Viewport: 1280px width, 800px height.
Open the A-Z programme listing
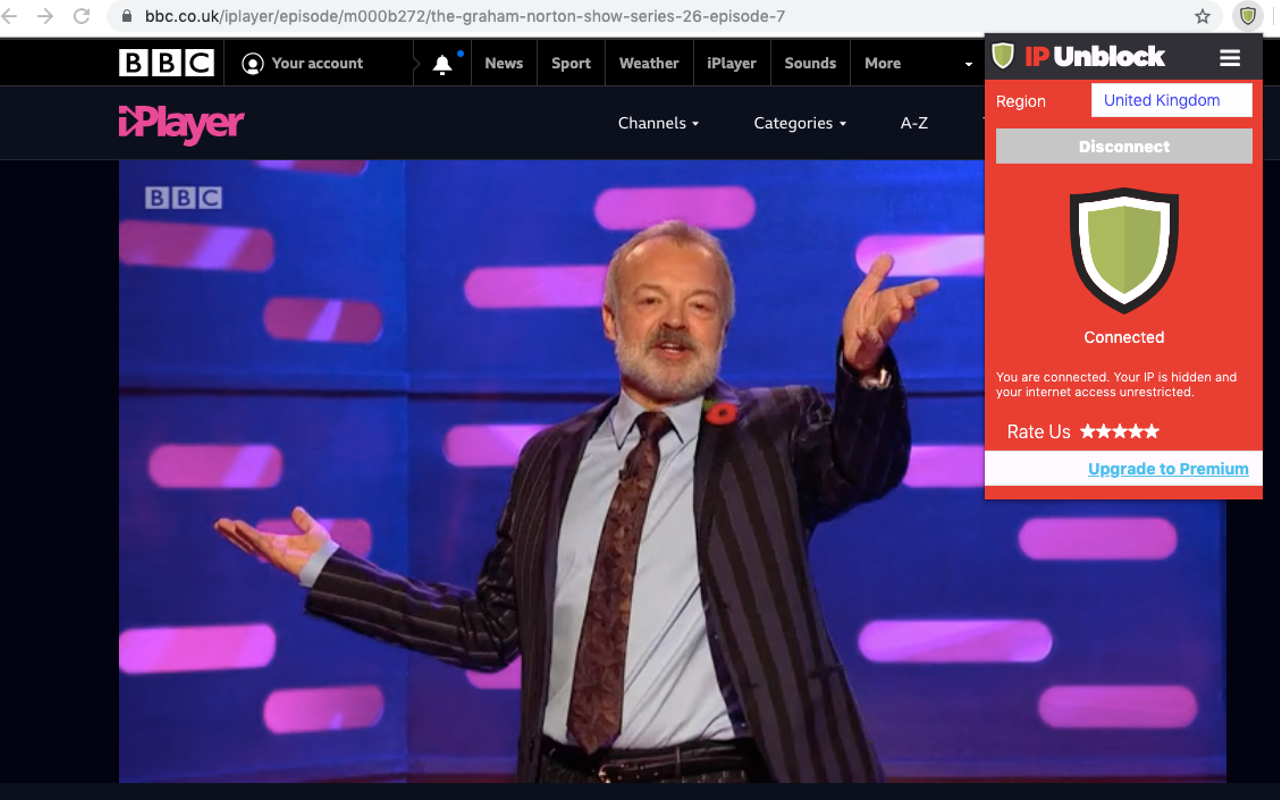[914, 123]
